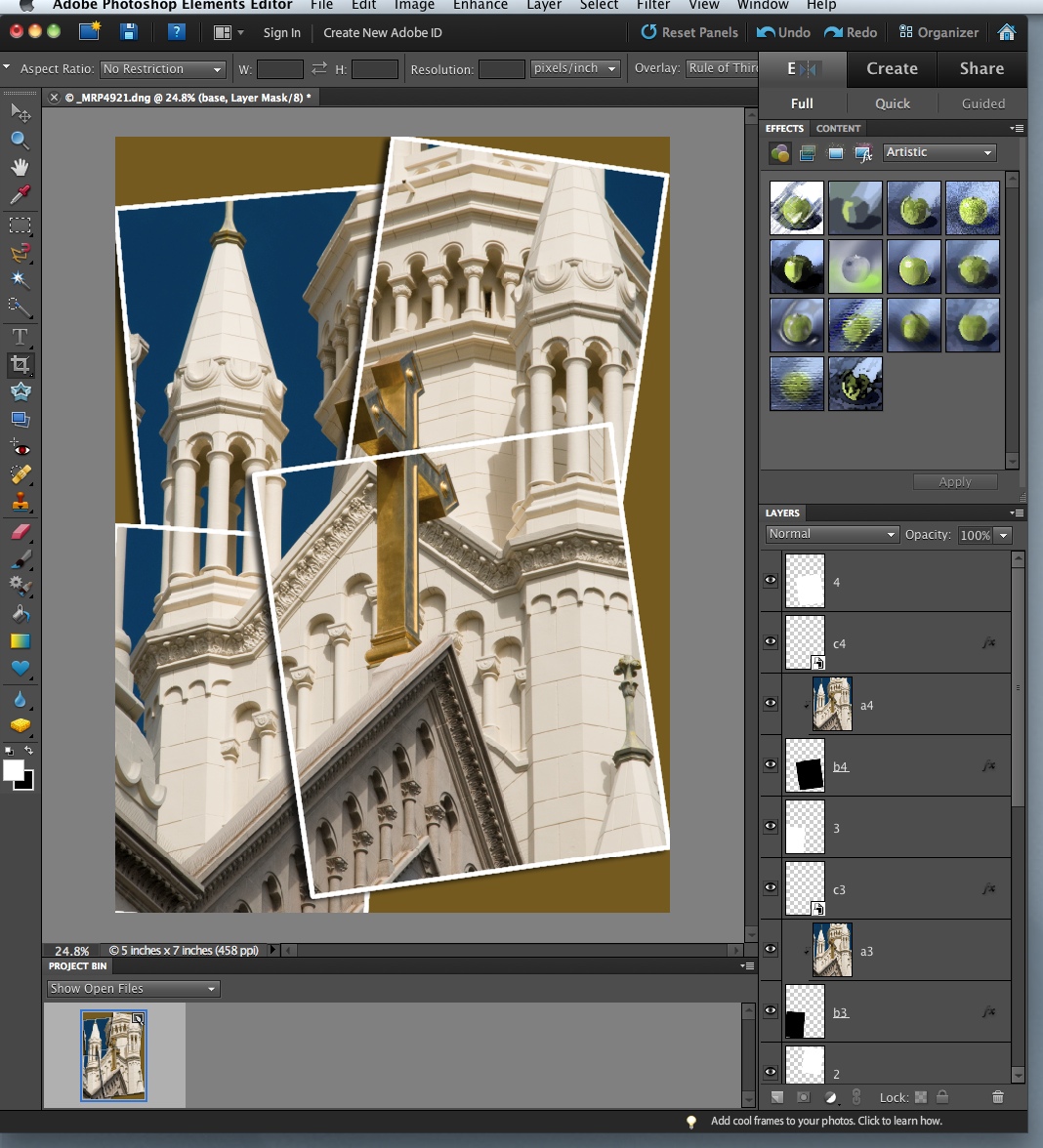Expand the Artistic effects category dropdown

click(x=939, y=152)
